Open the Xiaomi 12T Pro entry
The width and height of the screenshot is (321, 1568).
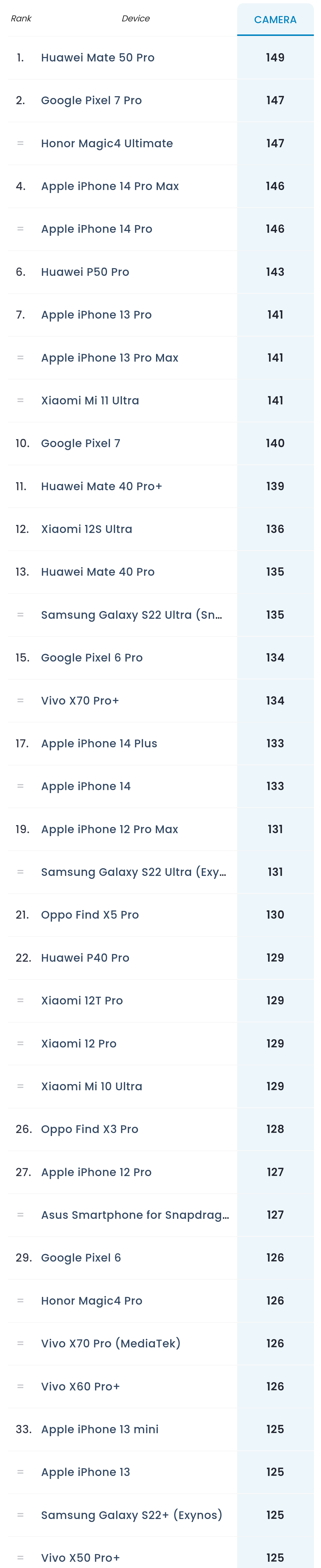coord(82,1001)
